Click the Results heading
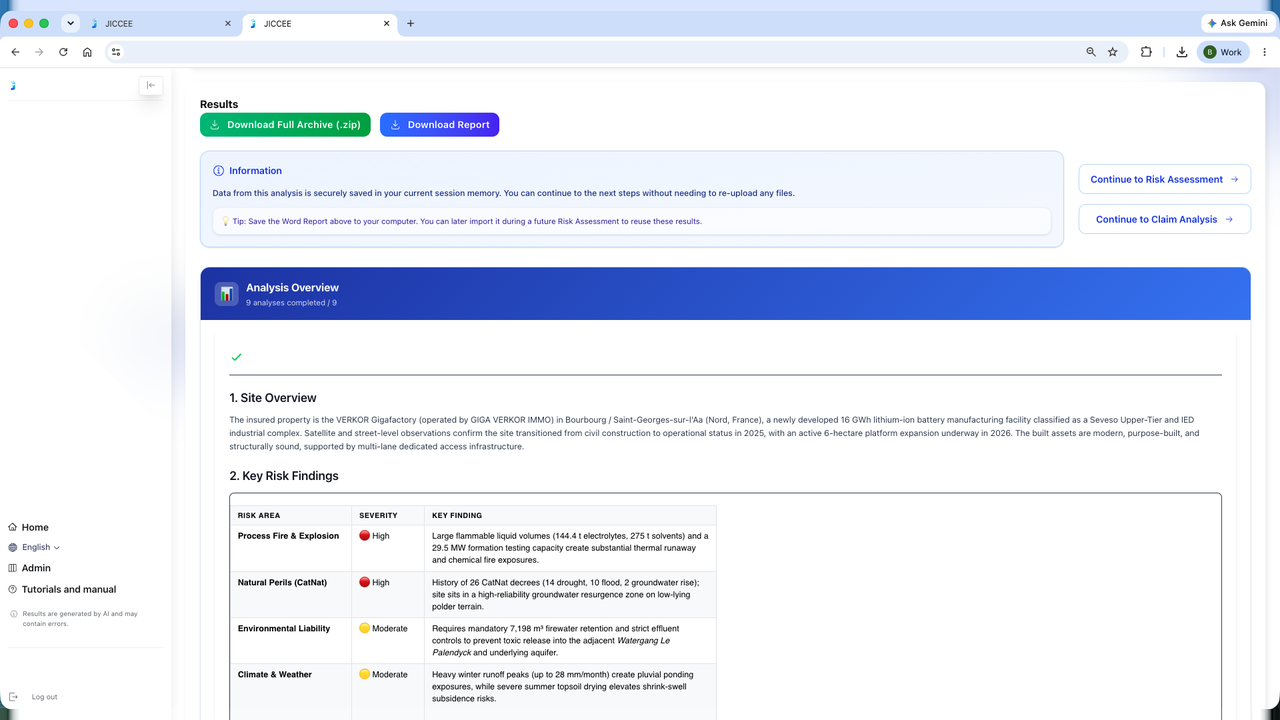 pyautogui.click(x=219, y=104)
